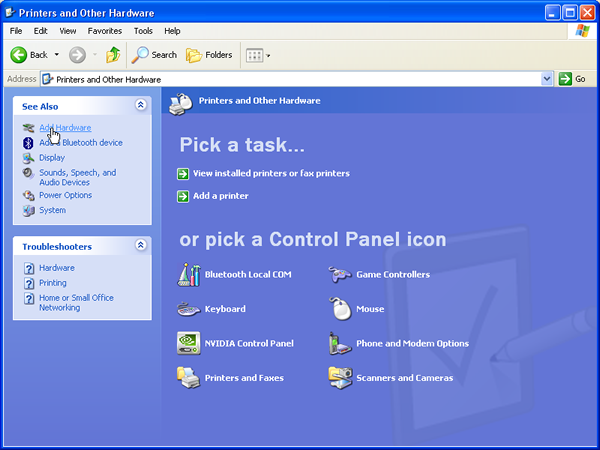Click inside the Address bar field

(300, 79)
